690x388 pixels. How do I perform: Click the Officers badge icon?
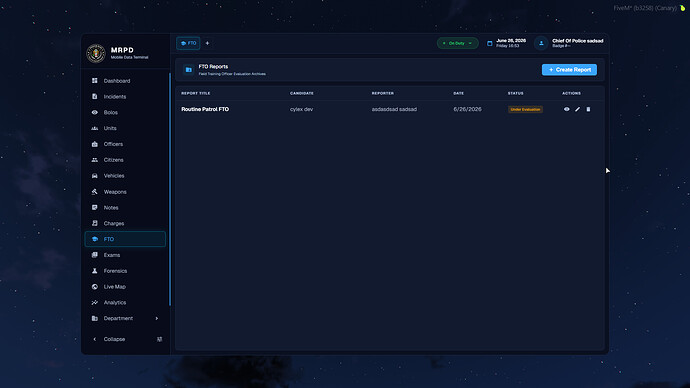point(95,144)
